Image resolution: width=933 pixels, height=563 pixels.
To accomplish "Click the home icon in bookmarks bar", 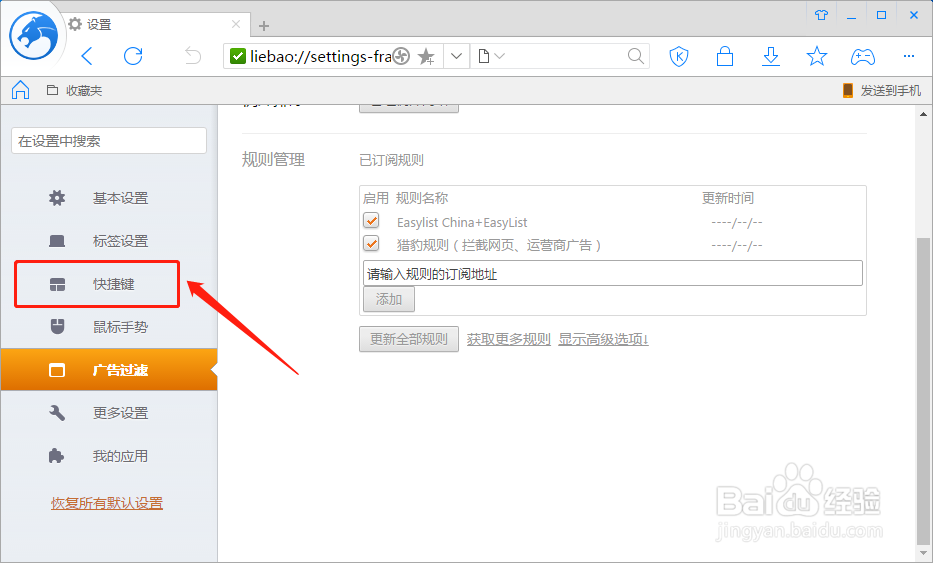I will click(x=21, y=90).
